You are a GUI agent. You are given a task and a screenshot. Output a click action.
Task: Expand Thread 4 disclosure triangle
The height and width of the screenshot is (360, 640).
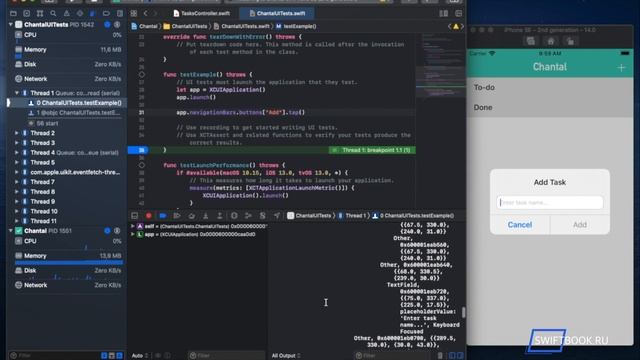point(17,153)
